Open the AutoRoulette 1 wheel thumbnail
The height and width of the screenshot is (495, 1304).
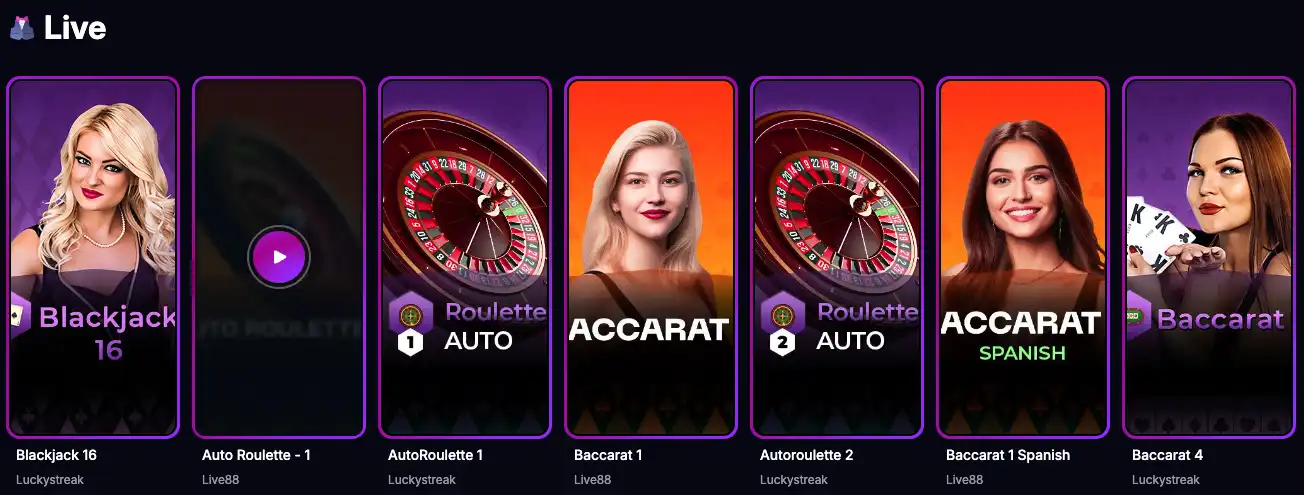click(x=465, y=257)
